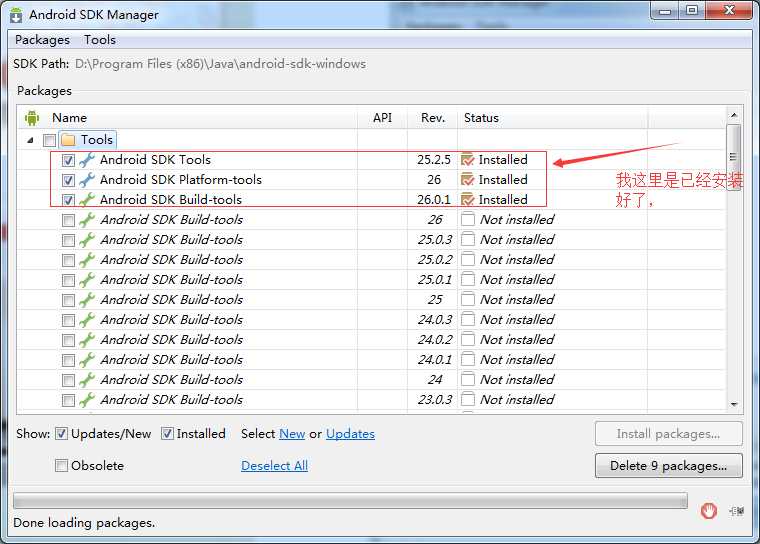760x544 pixels.
Task: Open the Tools menu
Action: 100,40
